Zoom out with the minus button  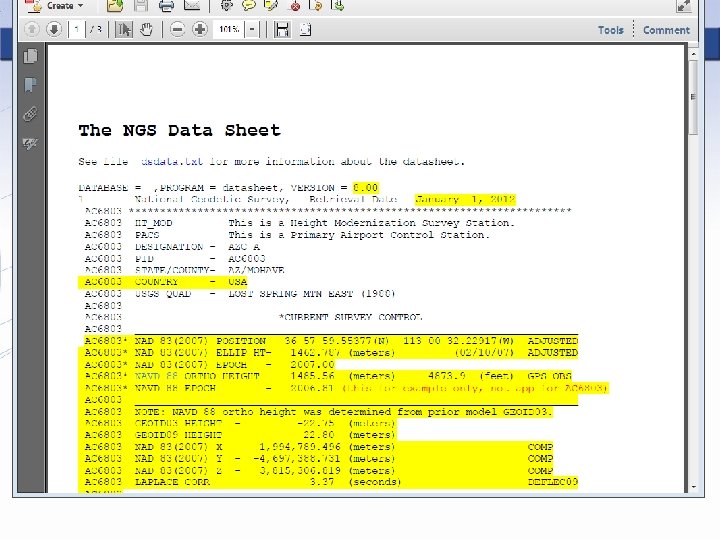pos(177,29)
